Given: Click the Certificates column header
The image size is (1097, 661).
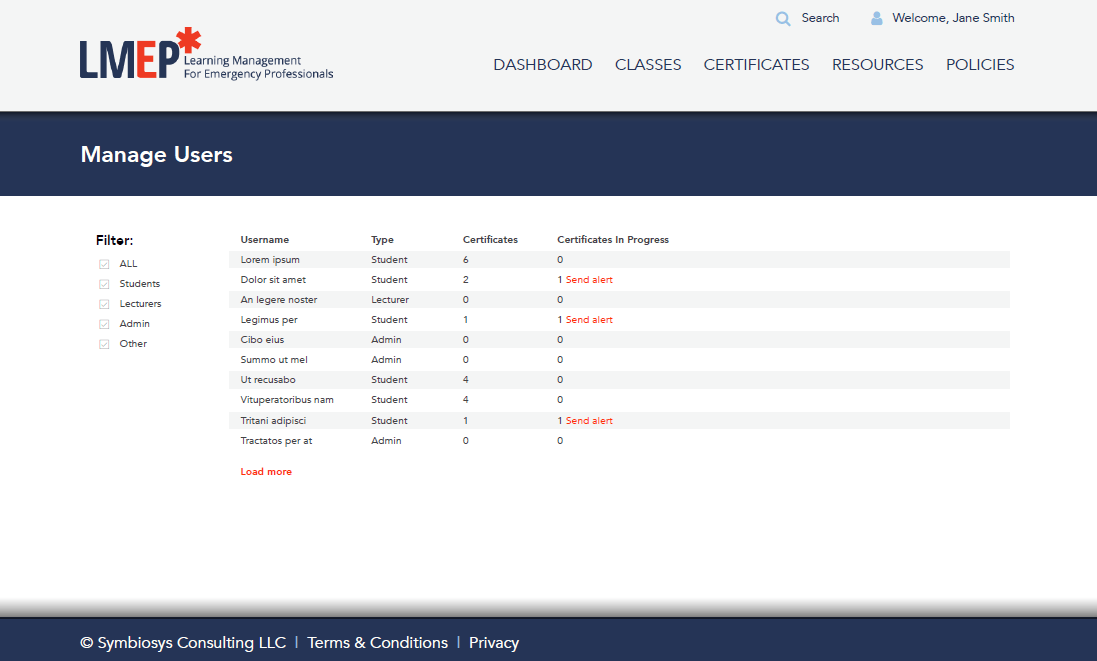Looking at the screenshot, I should click(x=490, y=240).
